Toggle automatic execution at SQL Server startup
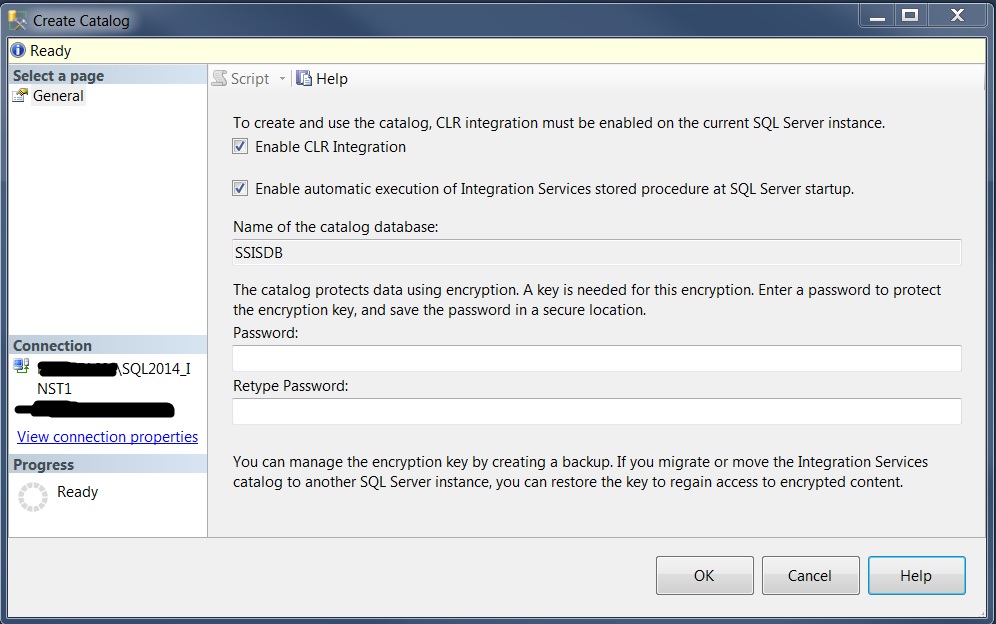The image size is (996, 624). coord(240,188)
